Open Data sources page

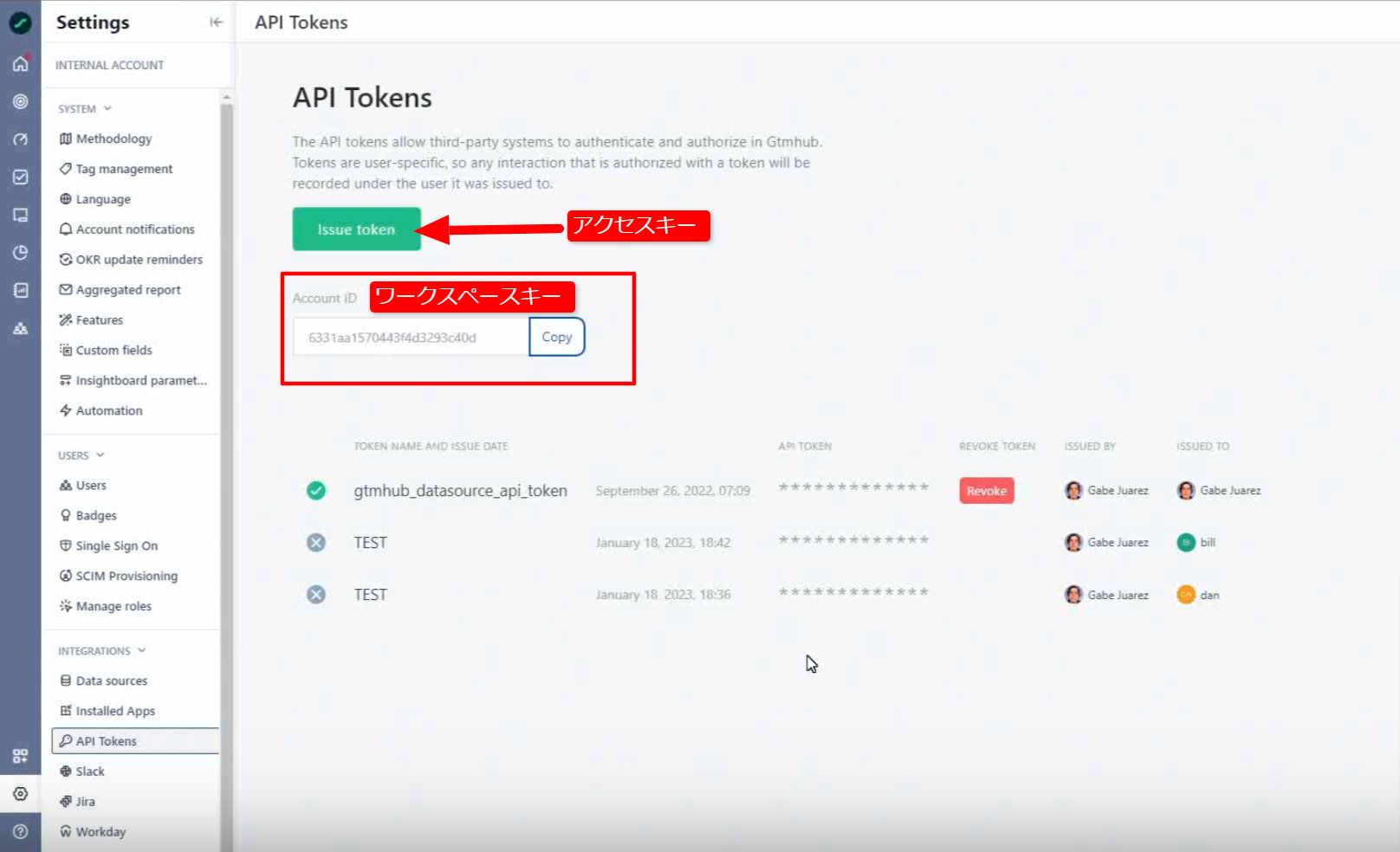coord(103,681)
